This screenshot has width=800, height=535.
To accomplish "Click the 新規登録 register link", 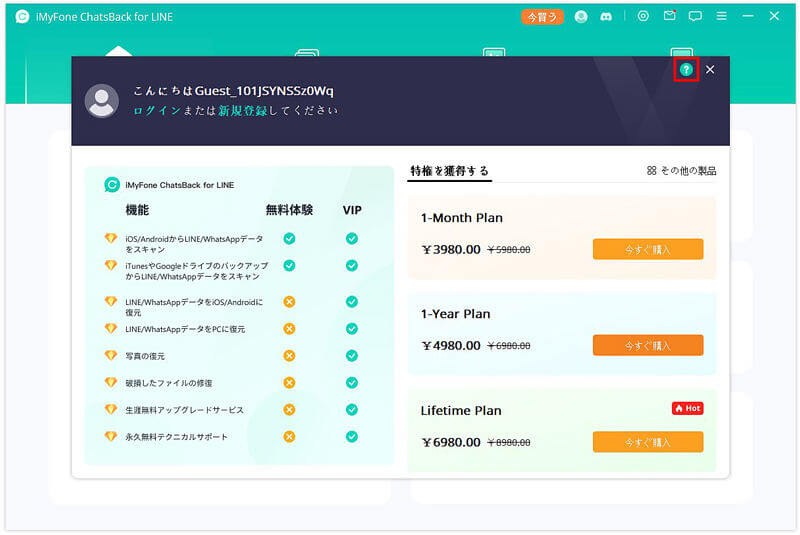I will click(242, 111).
